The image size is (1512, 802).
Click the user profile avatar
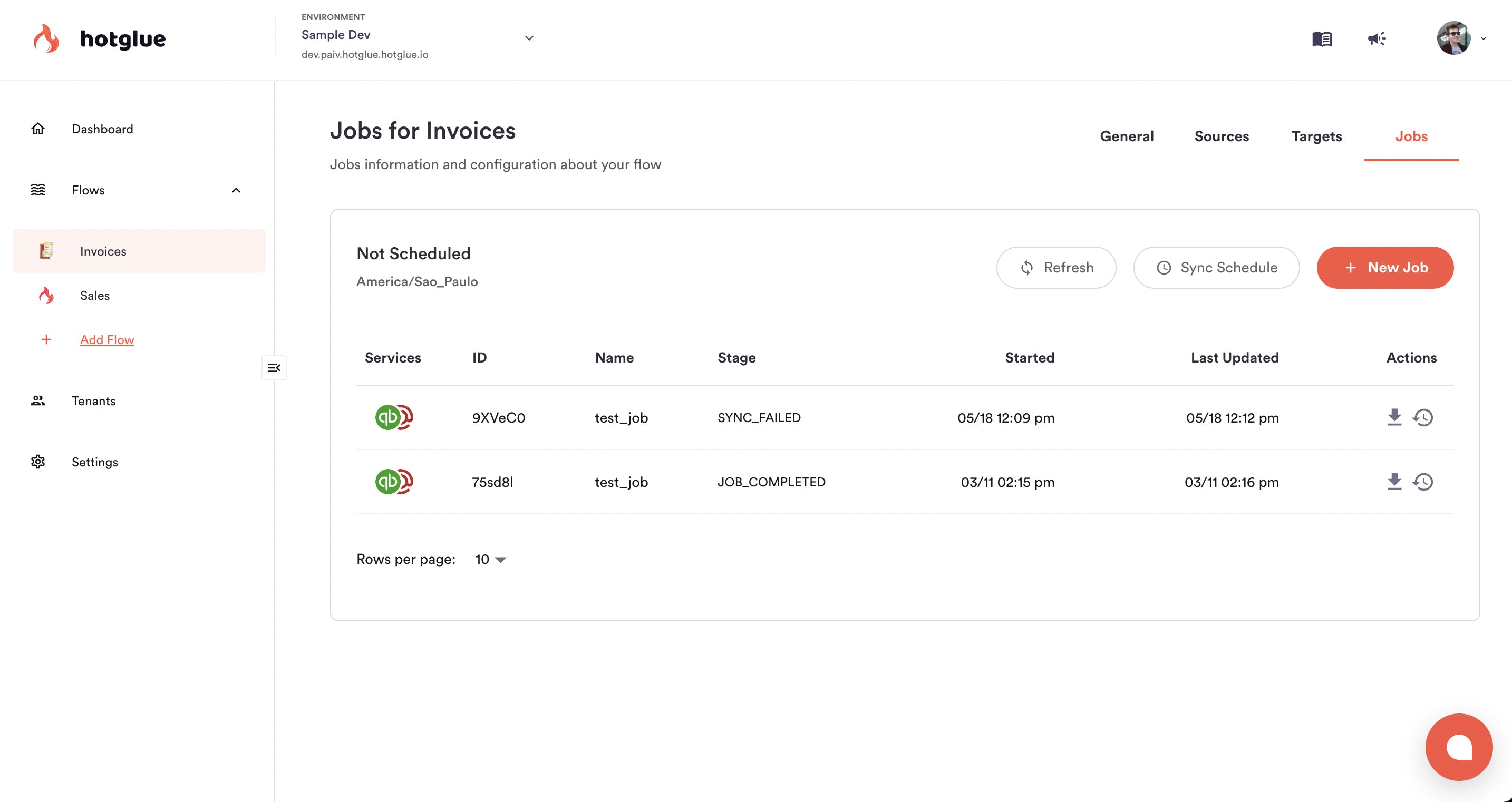point(1453,38)
